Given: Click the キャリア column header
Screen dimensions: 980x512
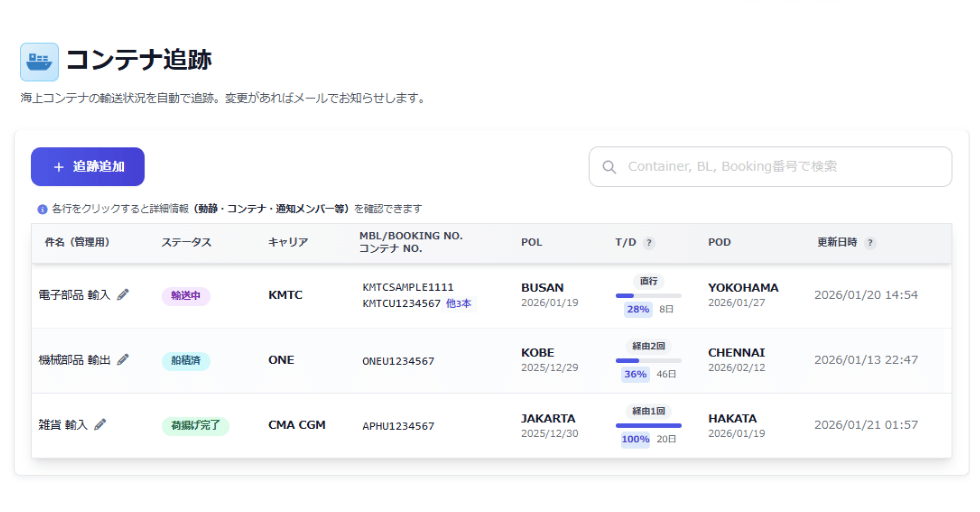Looking at the screenshot, I should (288, 243).
